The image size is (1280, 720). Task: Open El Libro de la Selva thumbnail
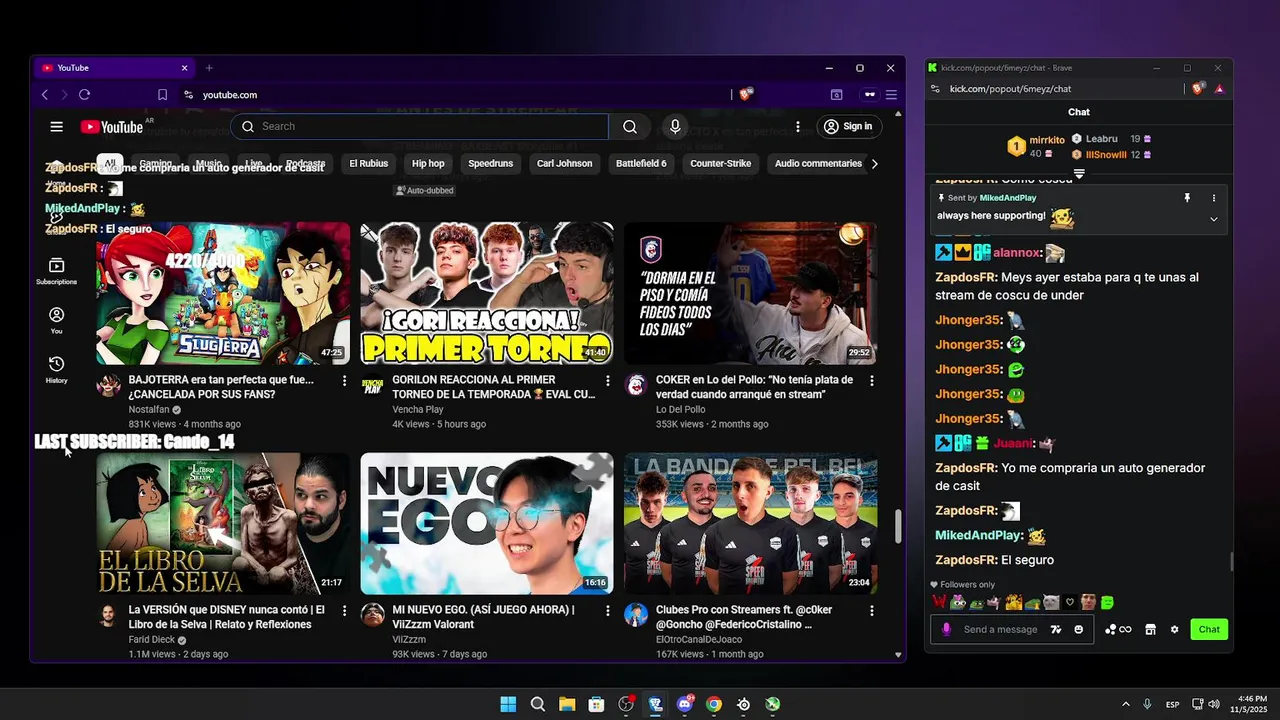(x=223, y=524)
